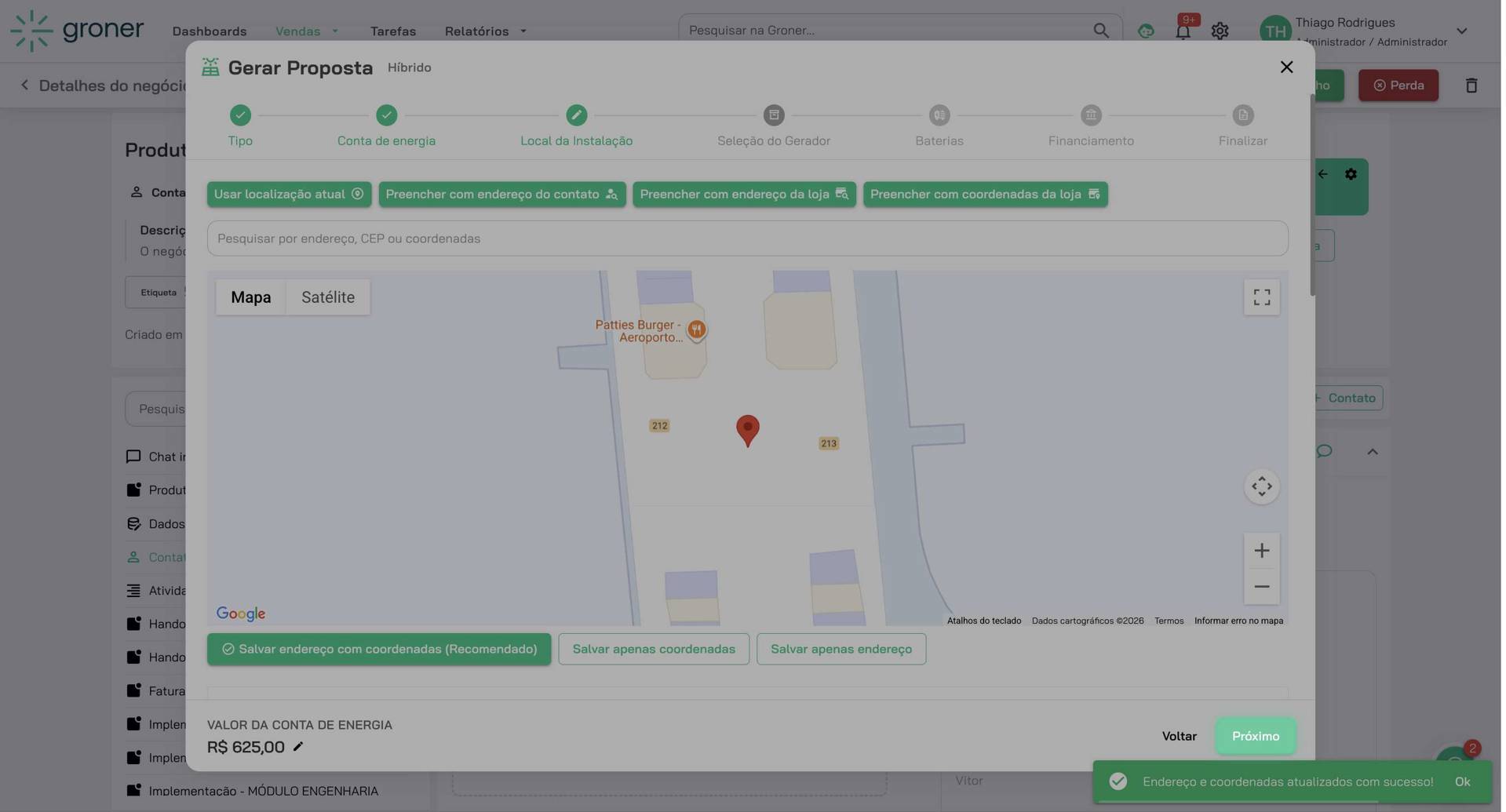Open the Dashboards menu
Viewport: 1506px width, 812px height.
point(210,31)
